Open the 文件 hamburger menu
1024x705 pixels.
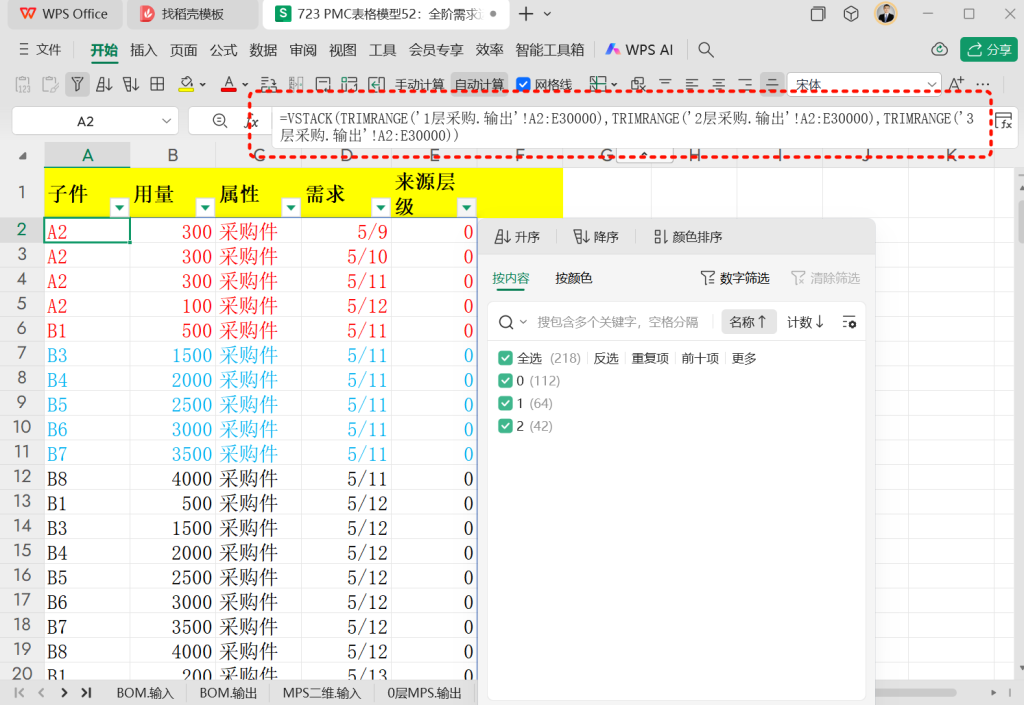(x=39, y=50)
